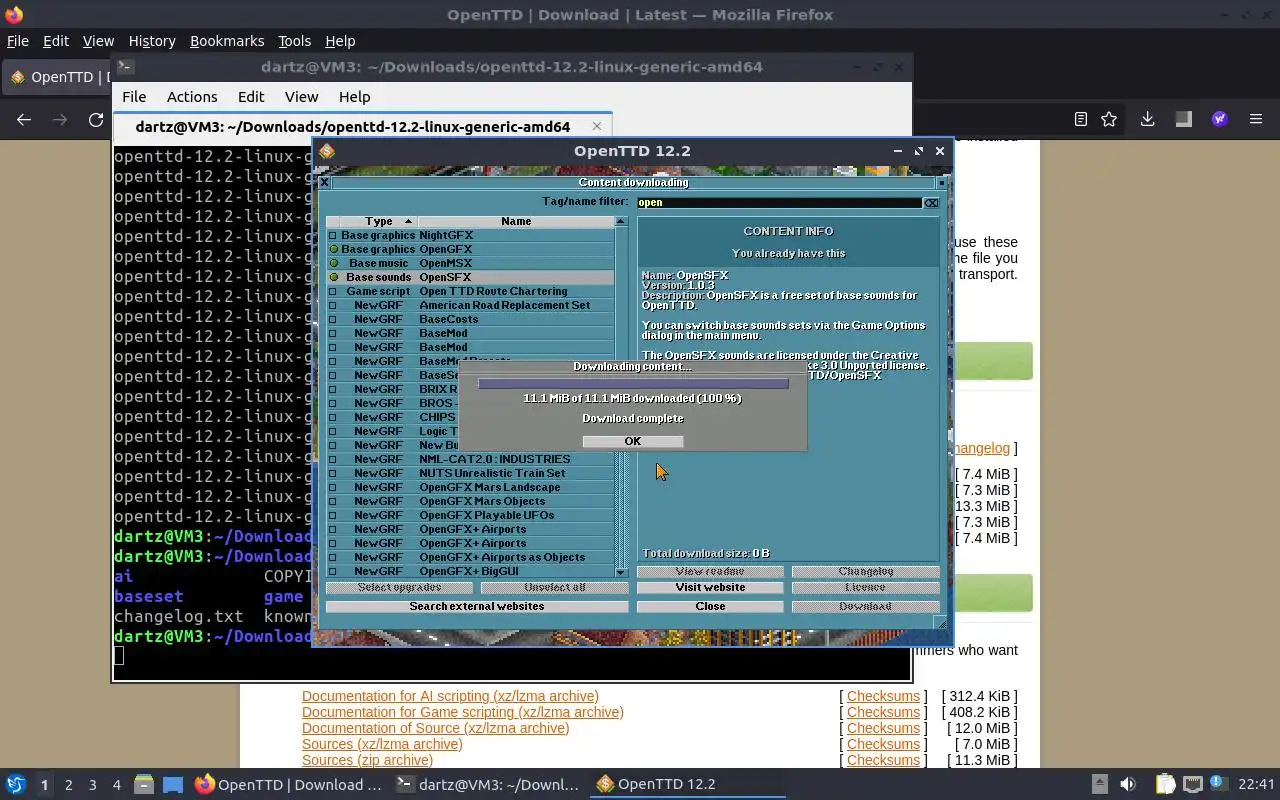Click Search external websites button
The width and height of the screenshot is (1280, 800).
(477, 606)
